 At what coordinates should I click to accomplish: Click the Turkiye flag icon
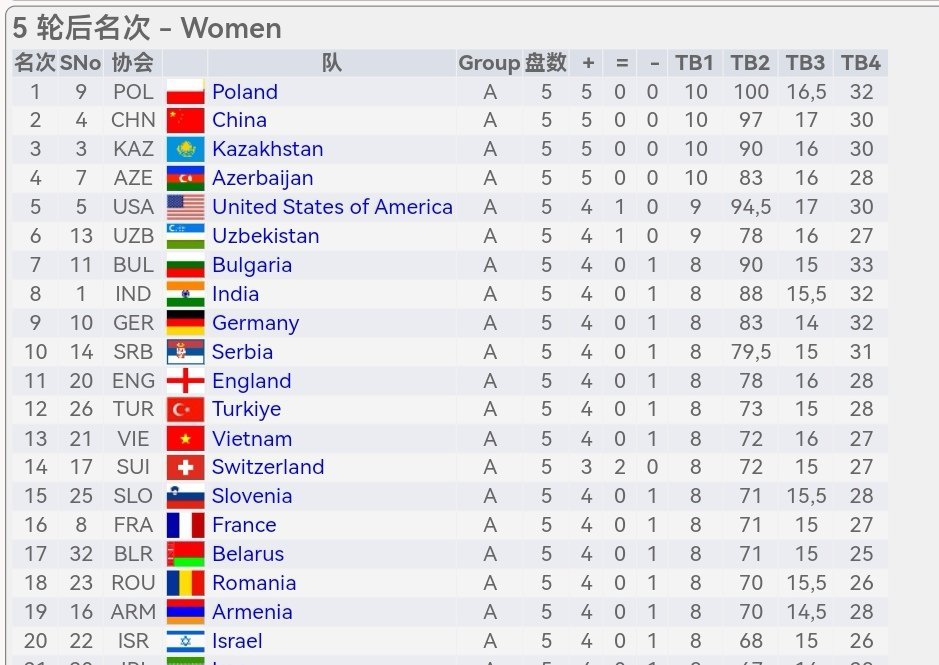pyautogui.click(x=185, y=410)
